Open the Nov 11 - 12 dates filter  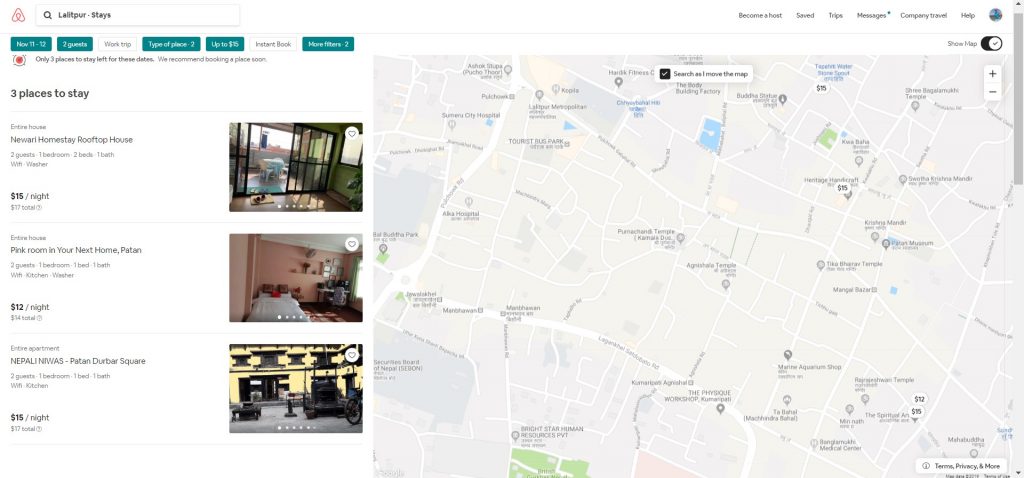[31, 44]
